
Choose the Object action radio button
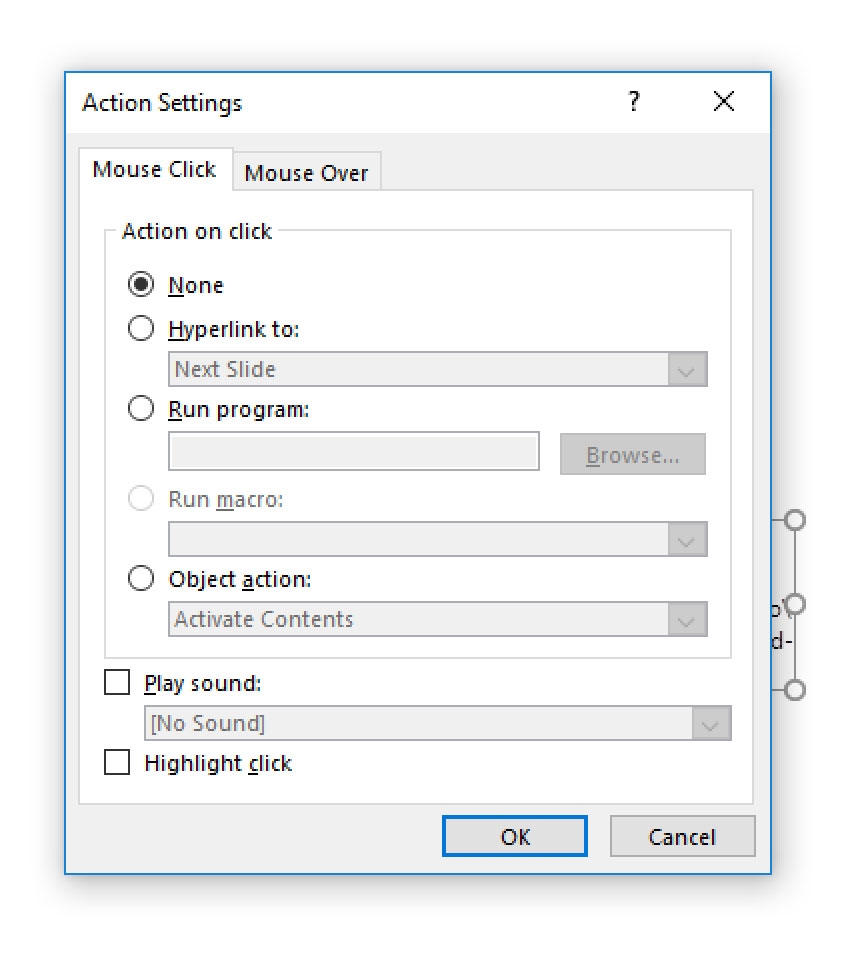(142, 579)
